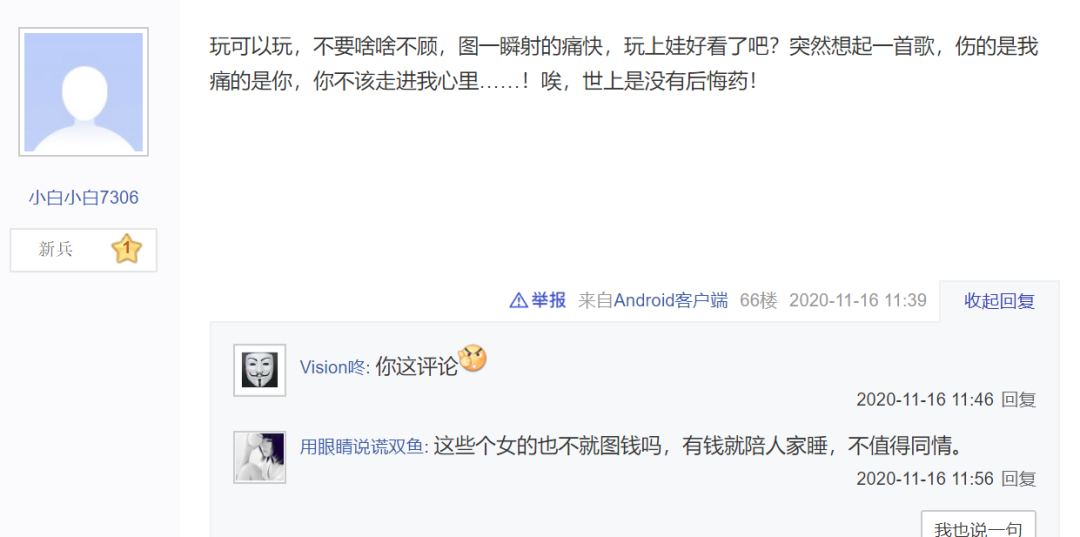Collapse replies with 收起回复
This screenshot has height=537, width=1080.
point(999,301)
